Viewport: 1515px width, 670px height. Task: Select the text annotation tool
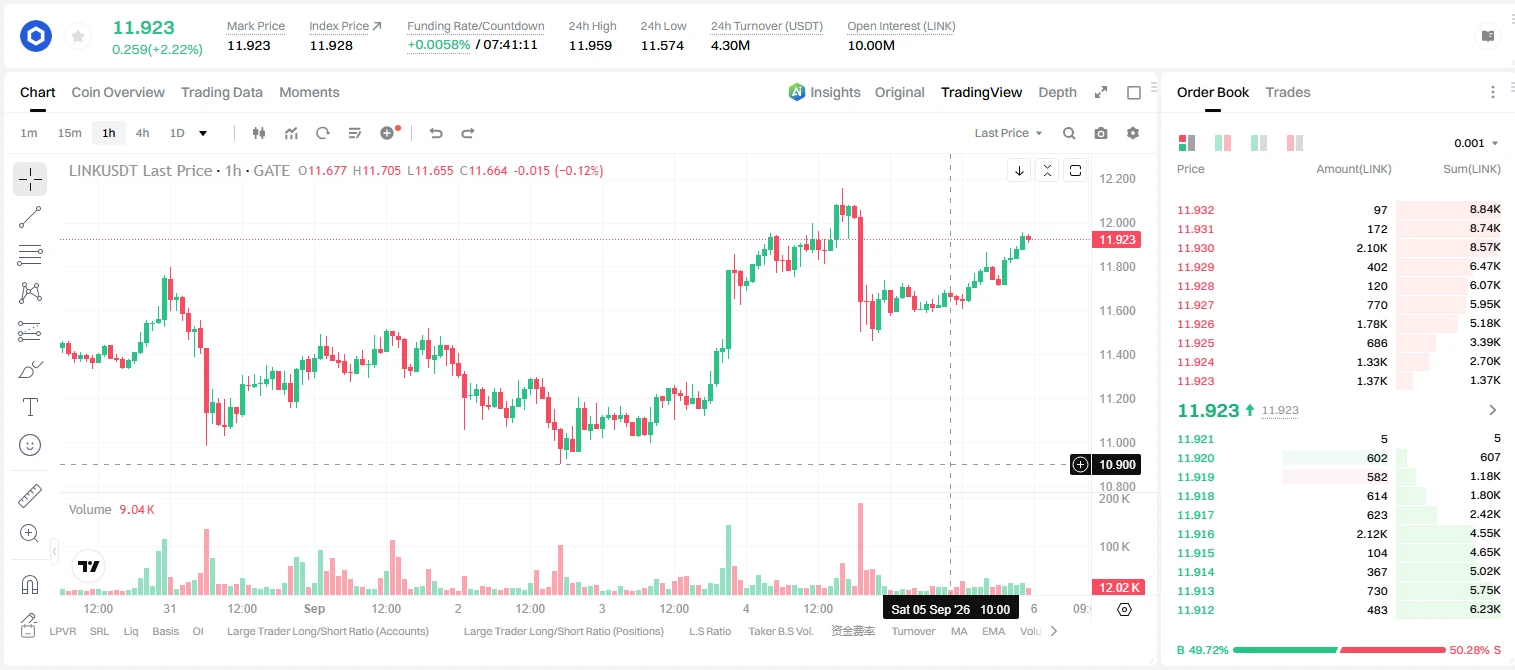point(30,407)
